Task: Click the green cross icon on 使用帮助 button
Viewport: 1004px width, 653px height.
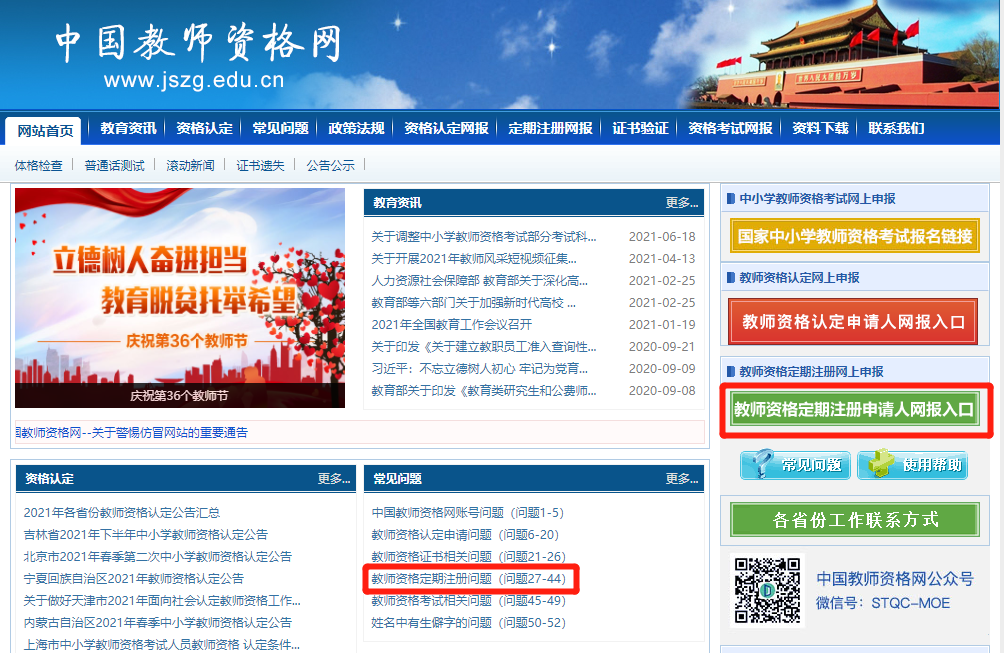Action: click(x=881, y=464)
